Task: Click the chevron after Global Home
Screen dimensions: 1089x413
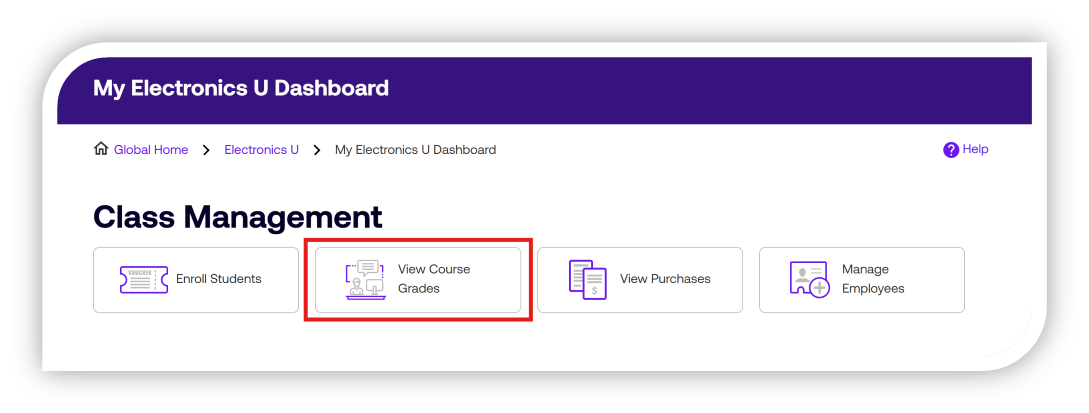Action: tap(206, 150)
